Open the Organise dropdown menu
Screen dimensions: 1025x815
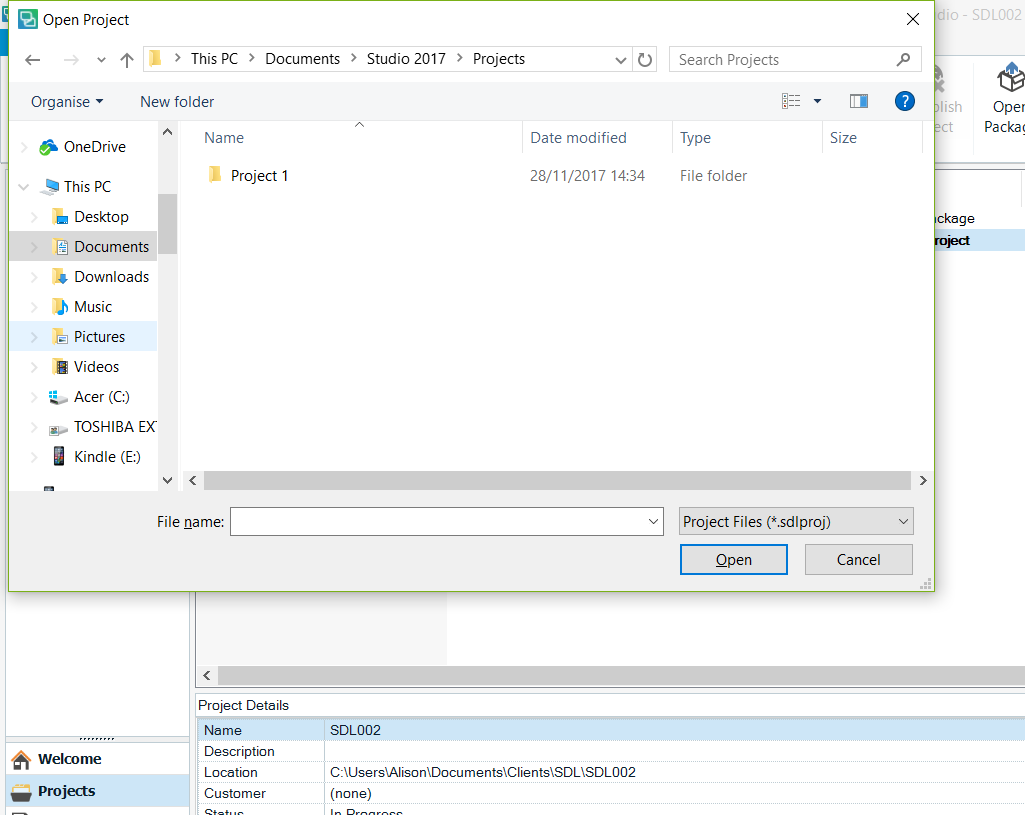66,102
